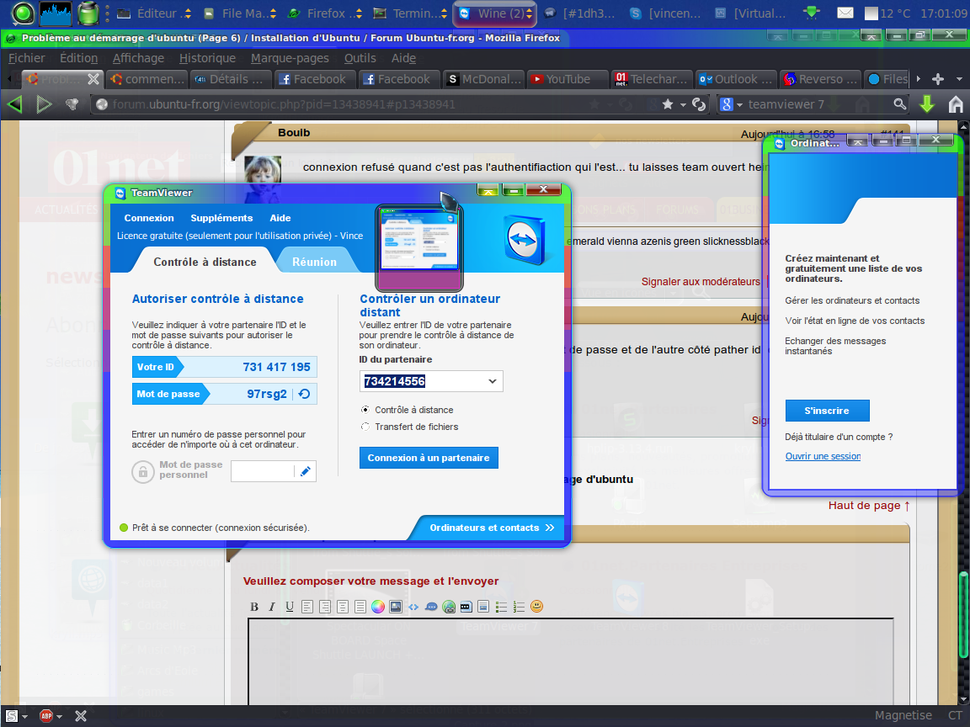Image resolution: width=970 pixels, height=727 pixels.
Task: List all Firefox tabs with the tab-bar arrow
Action: 959,79
